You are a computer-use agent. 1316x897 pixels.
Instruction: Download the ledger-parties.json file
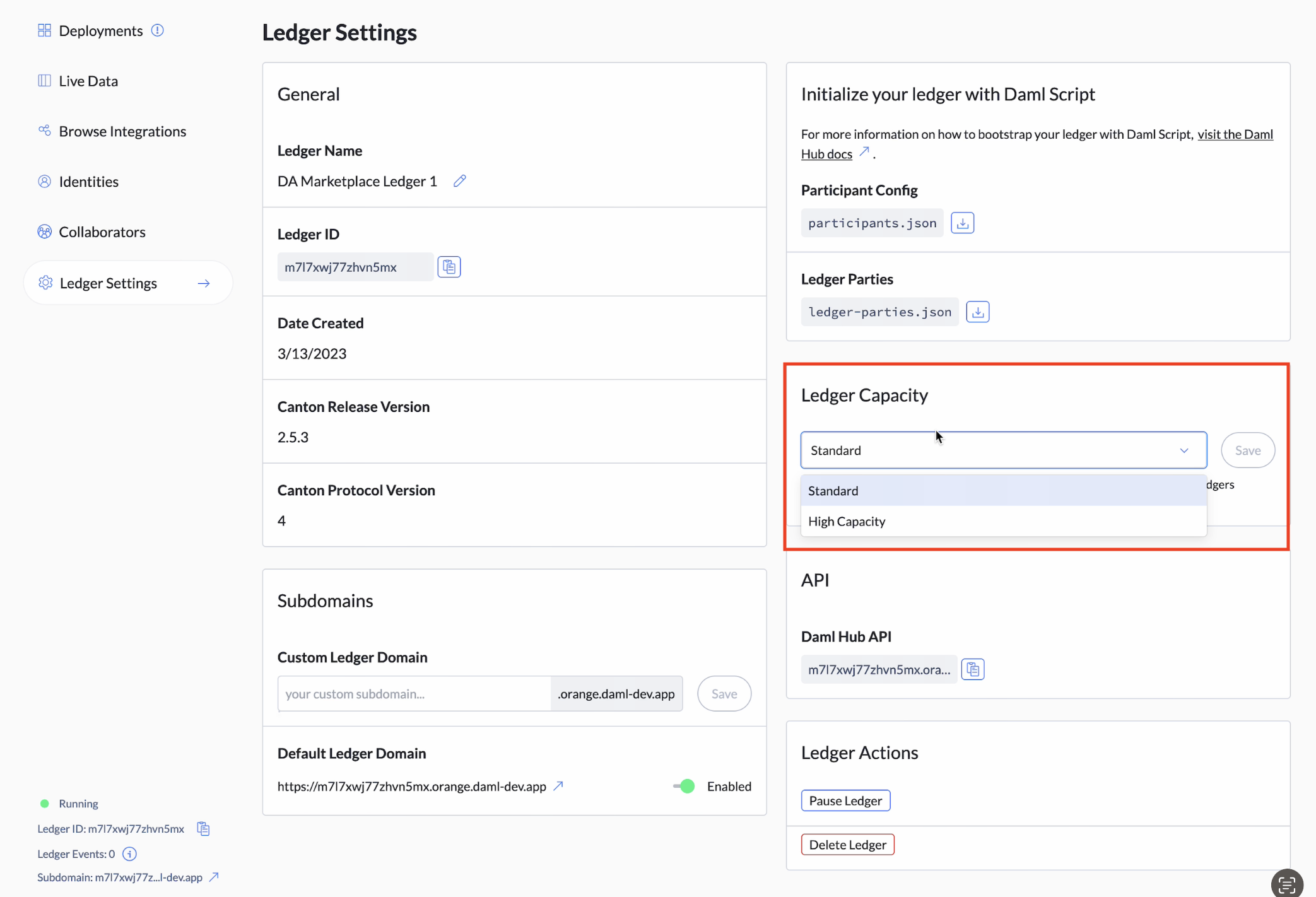(x=977, y=311)
